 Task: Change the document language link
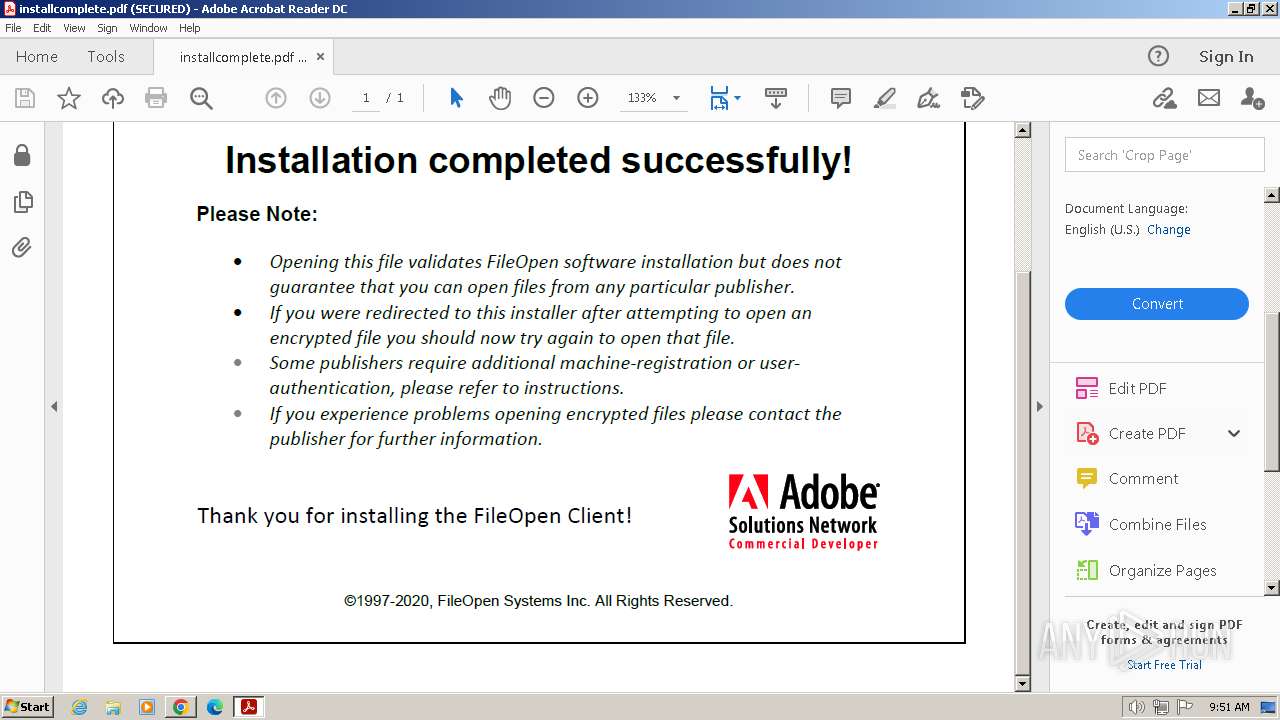coord(1169,229)
